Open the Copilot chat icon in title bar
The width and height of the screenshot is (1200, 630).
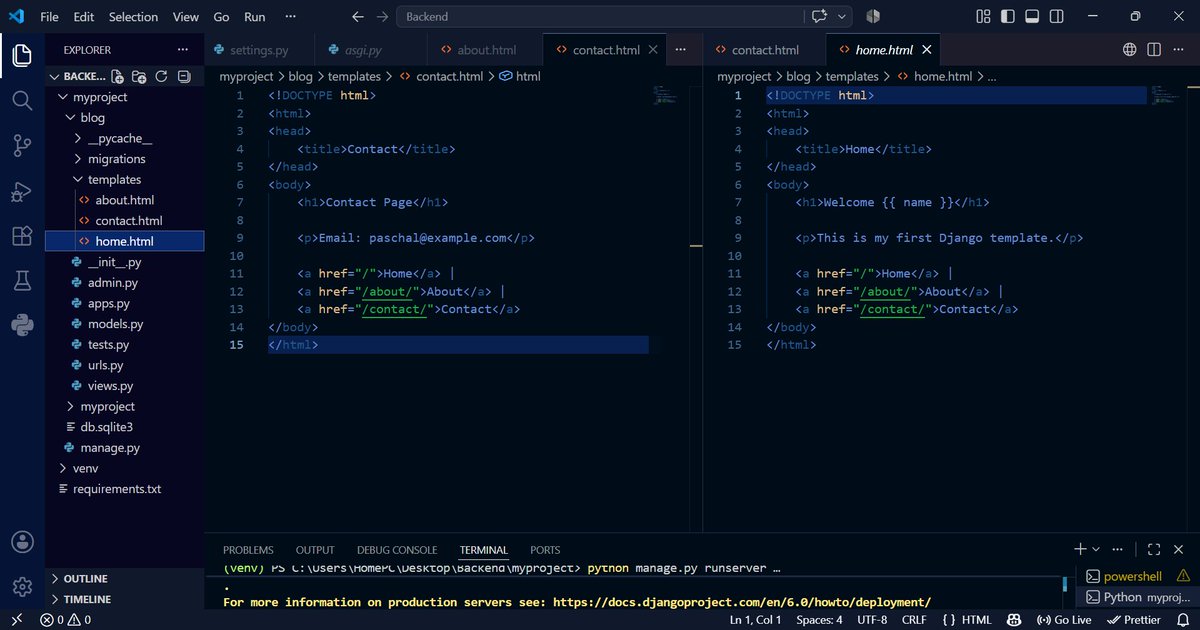pyautogui.click(x=821, y=17)
